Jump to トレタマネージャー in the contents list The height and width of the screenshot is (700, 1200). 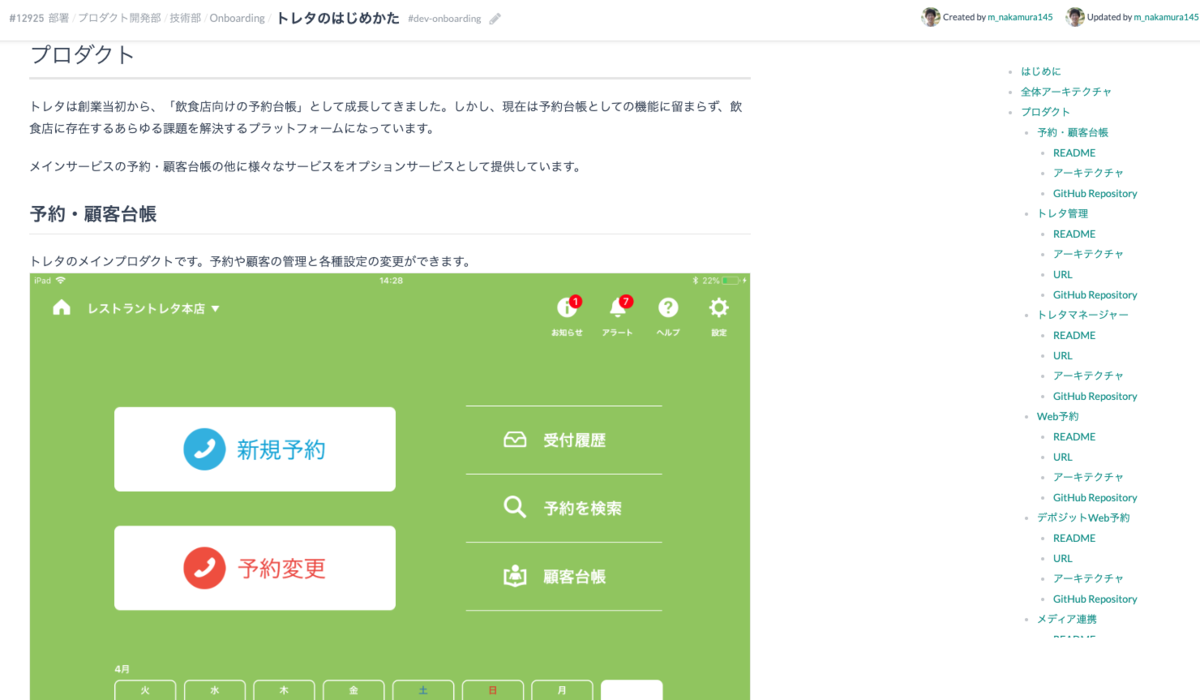coord(1083,315)
